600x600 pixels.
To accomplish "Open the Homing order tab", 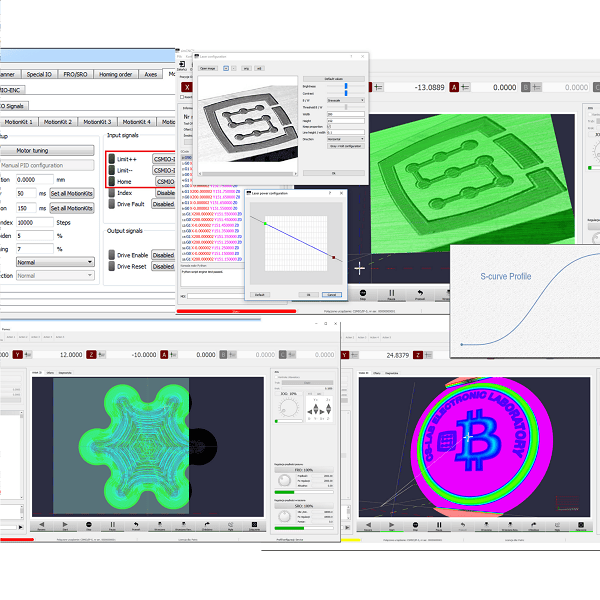I will [111, 74].
